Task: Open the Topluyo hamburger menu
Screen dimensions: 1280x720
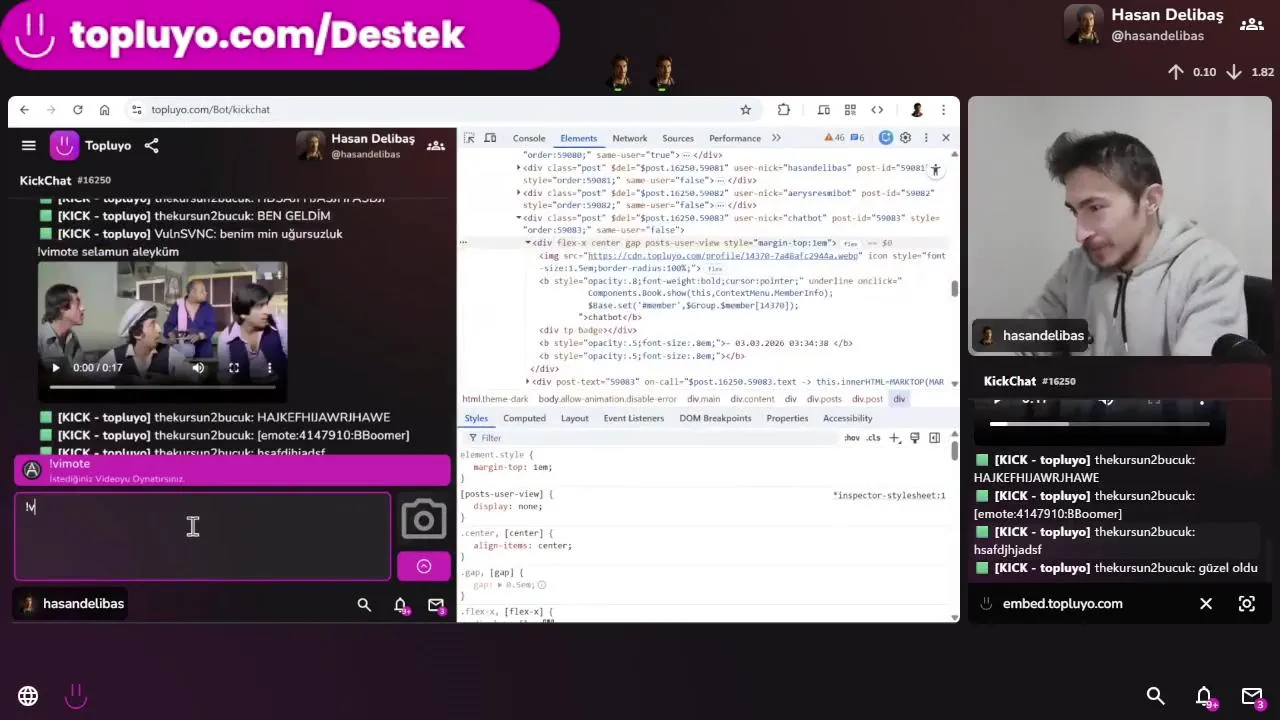Action: point(28,146)
